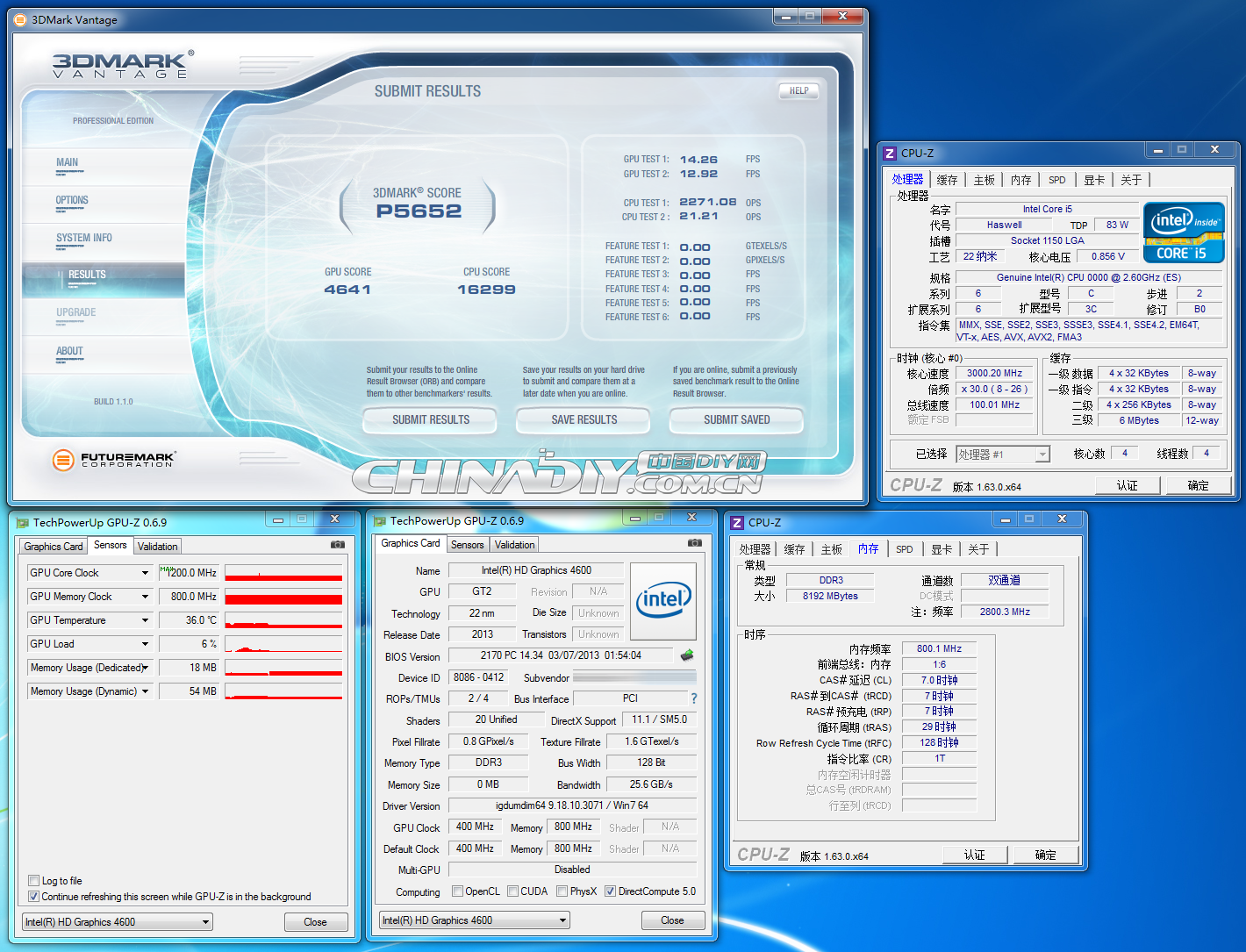Click the Intel vendor logo in GPU-Z
This screenshot has height=952, width=1246.
(663, 601)
